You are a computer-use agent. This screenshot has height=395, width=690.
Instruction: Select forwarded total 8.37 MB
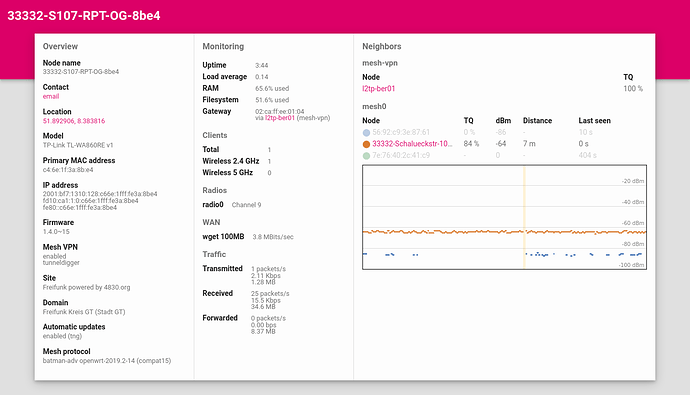click(x=263, y=331)
